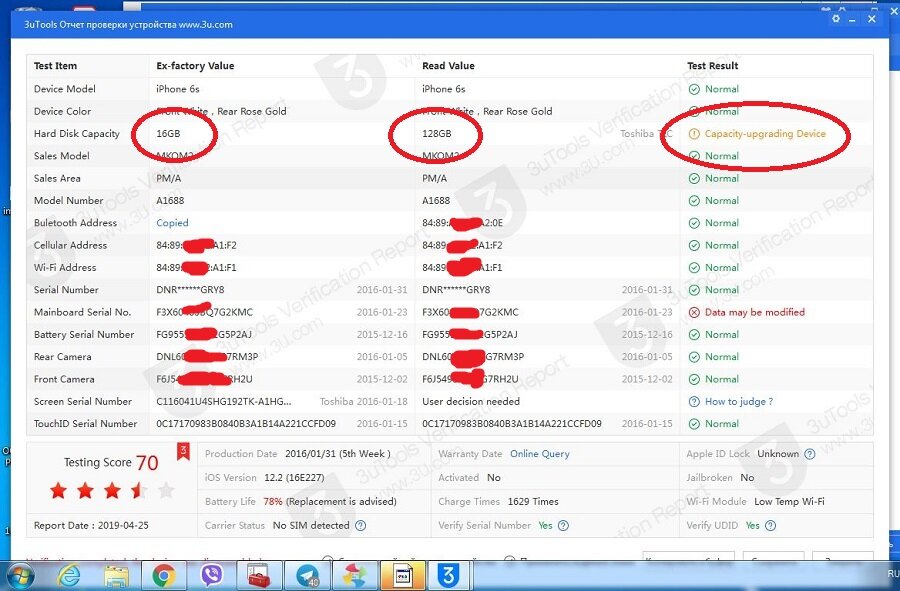Click Test Item column header

55,66
